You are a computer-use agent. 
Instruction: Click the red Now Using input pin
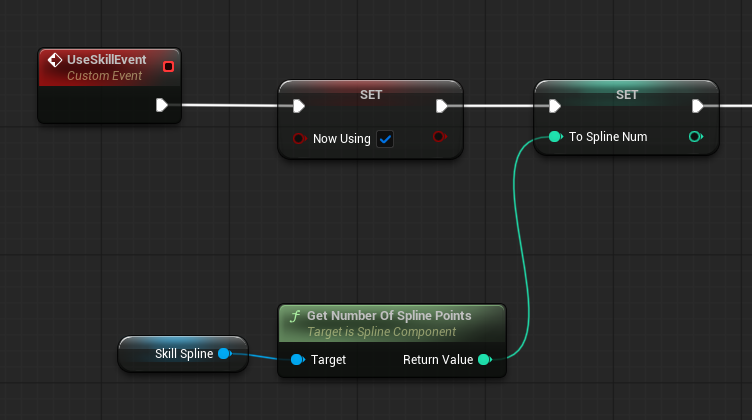(298, 139)
